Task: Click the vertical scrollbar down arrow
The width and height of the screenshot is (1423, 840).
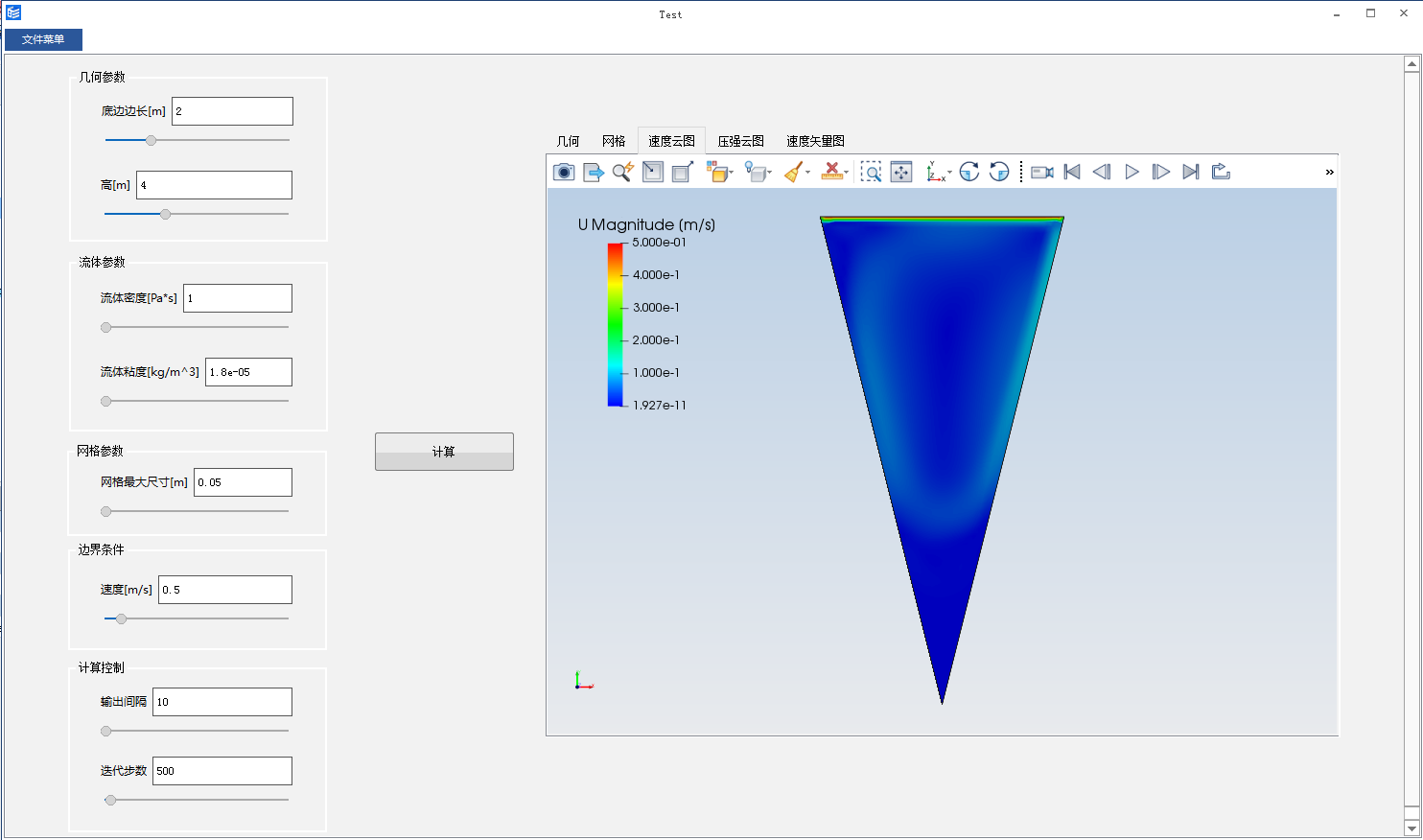Action: click(1411, 828)
